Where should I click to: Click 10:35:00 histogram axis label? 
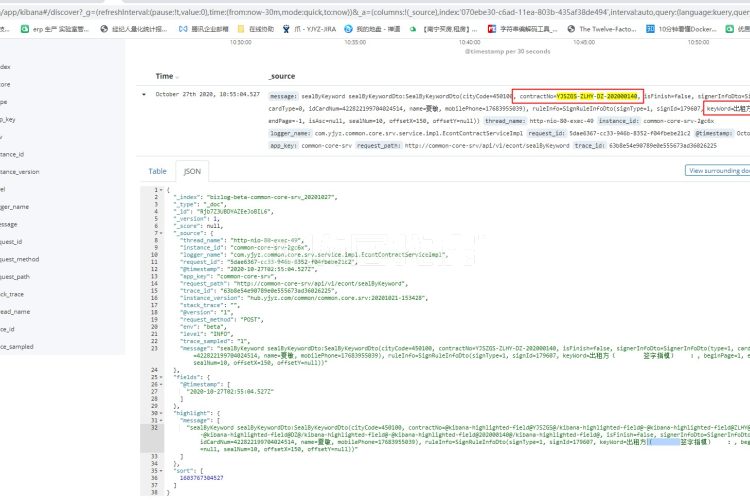tap(355, 42)
